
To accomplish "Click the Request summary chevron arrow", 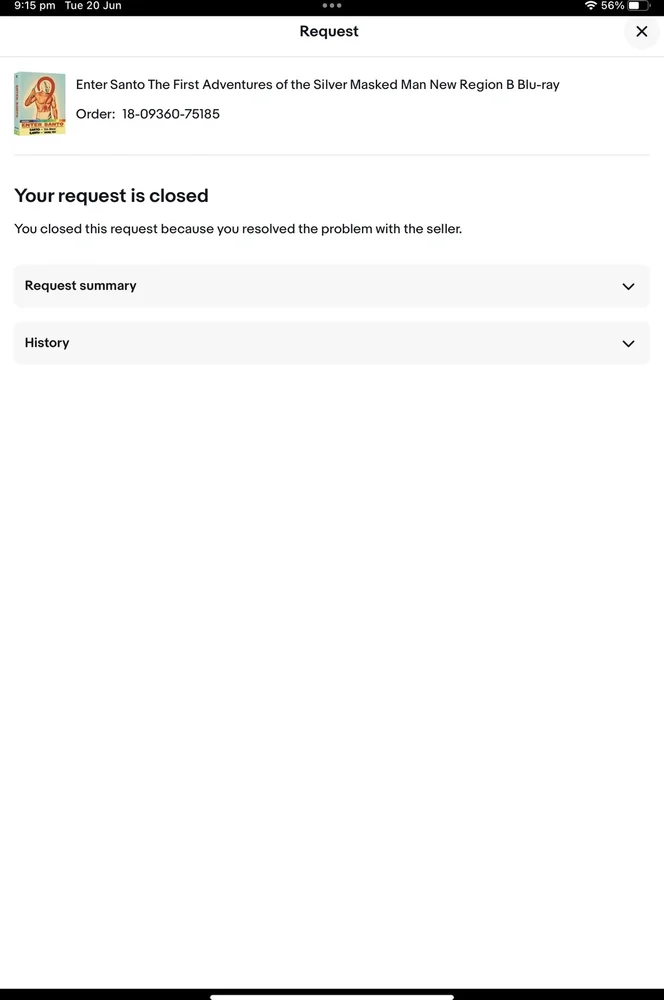I will (x=628, y=287).
